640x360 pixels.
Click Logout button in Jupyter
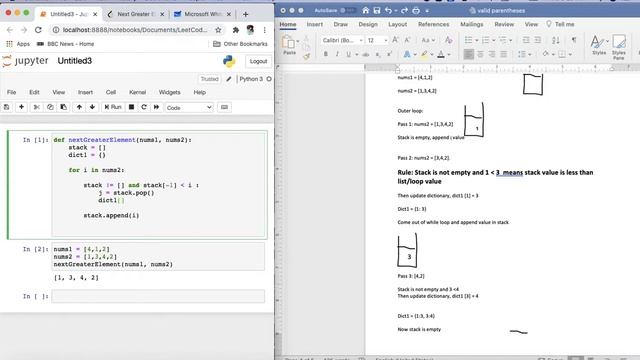[x=258, y=61]
